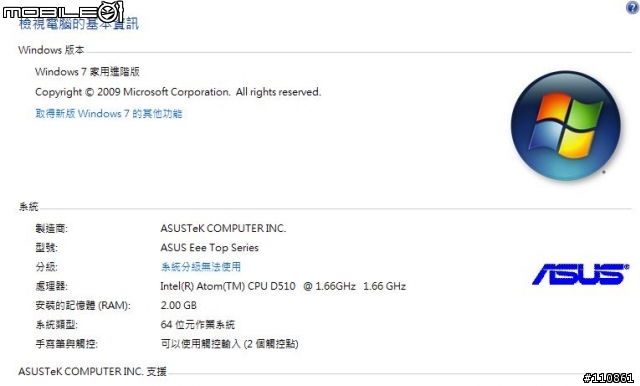Screen dimensions: 640x386
Task: Click the 檢視電腦的基本資訊 page heading
Action: coord(79,23)
